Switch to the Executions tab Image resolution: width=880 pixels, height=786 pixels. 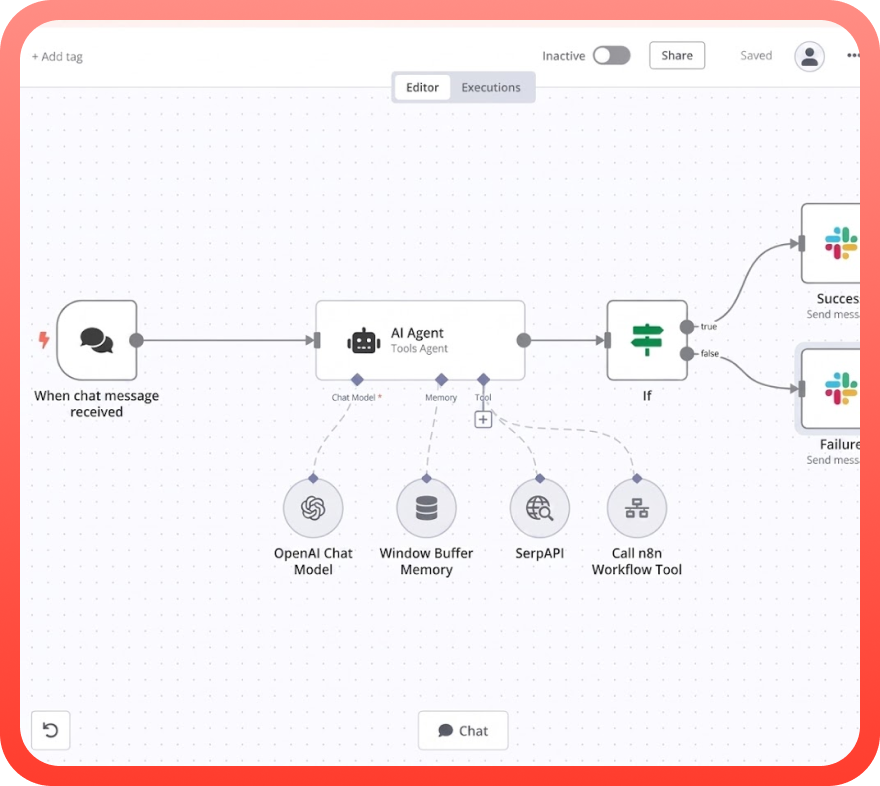491,88
